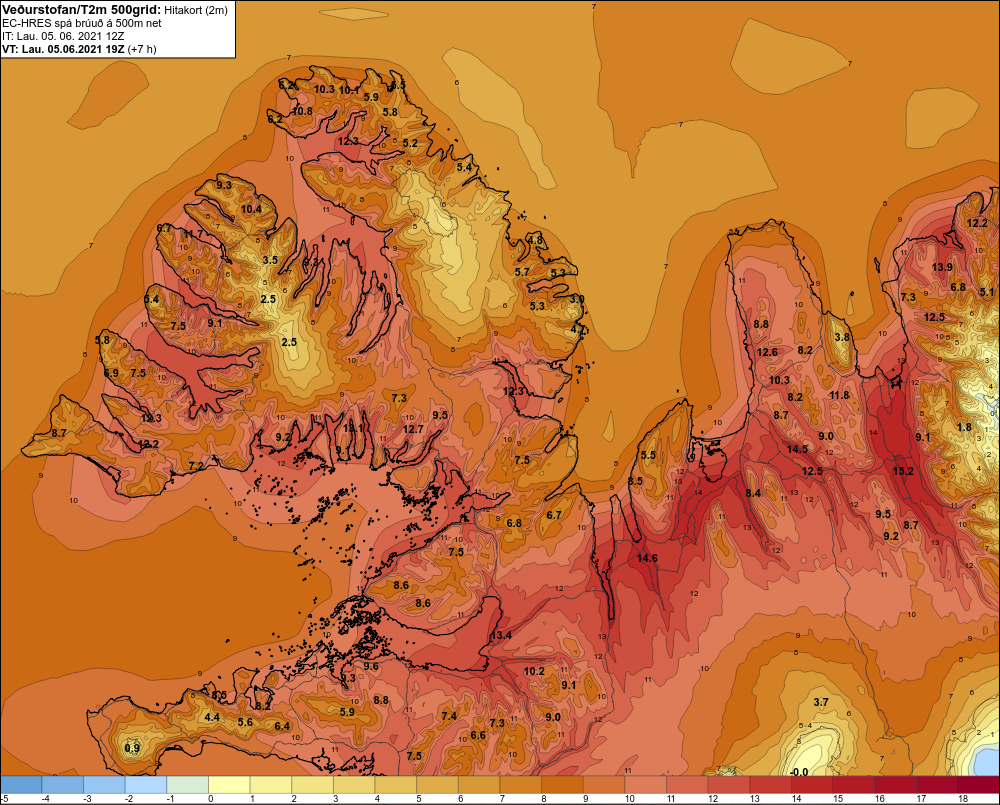Click the 'IT: Lau. 05. 06. 2021 12Z' line
The width and height of the screenshot is (1000, 805).
63,36
